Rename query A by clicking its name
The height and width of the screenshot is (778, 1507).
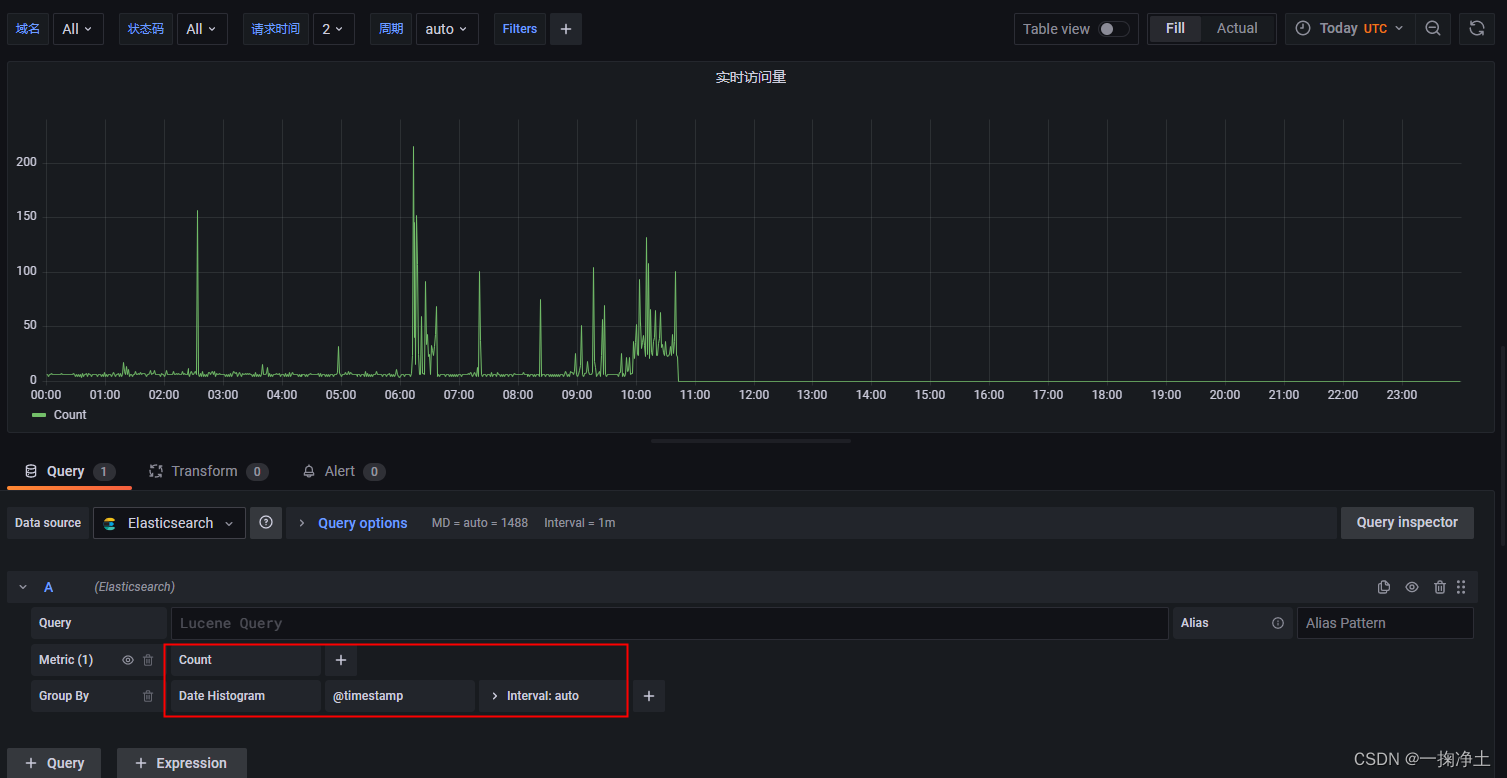pyautogui.click(x=48, y=587)
